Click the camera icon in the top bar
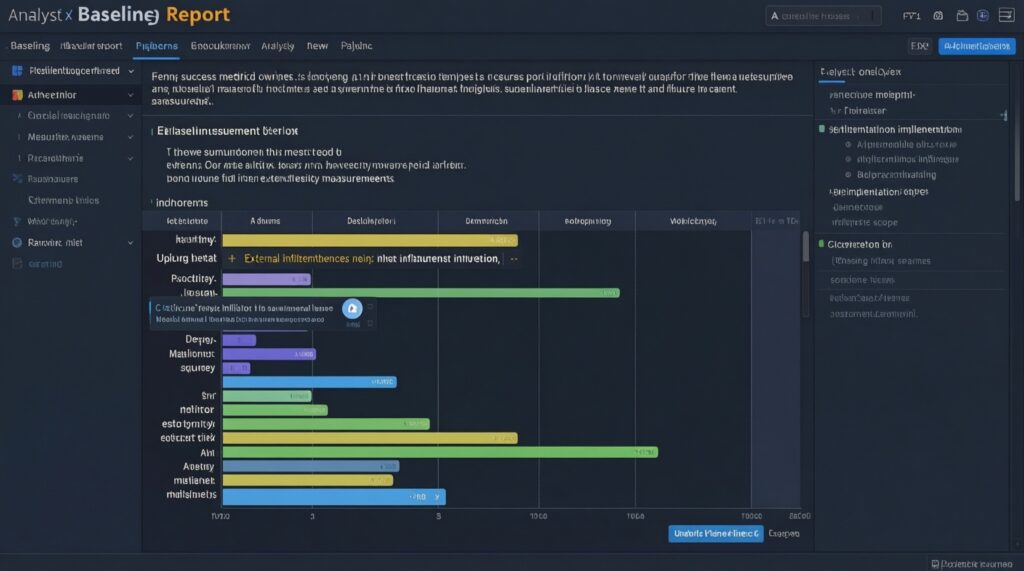Image resolution: width=1024 pixels, height=571 pixels. coord(938,16)
